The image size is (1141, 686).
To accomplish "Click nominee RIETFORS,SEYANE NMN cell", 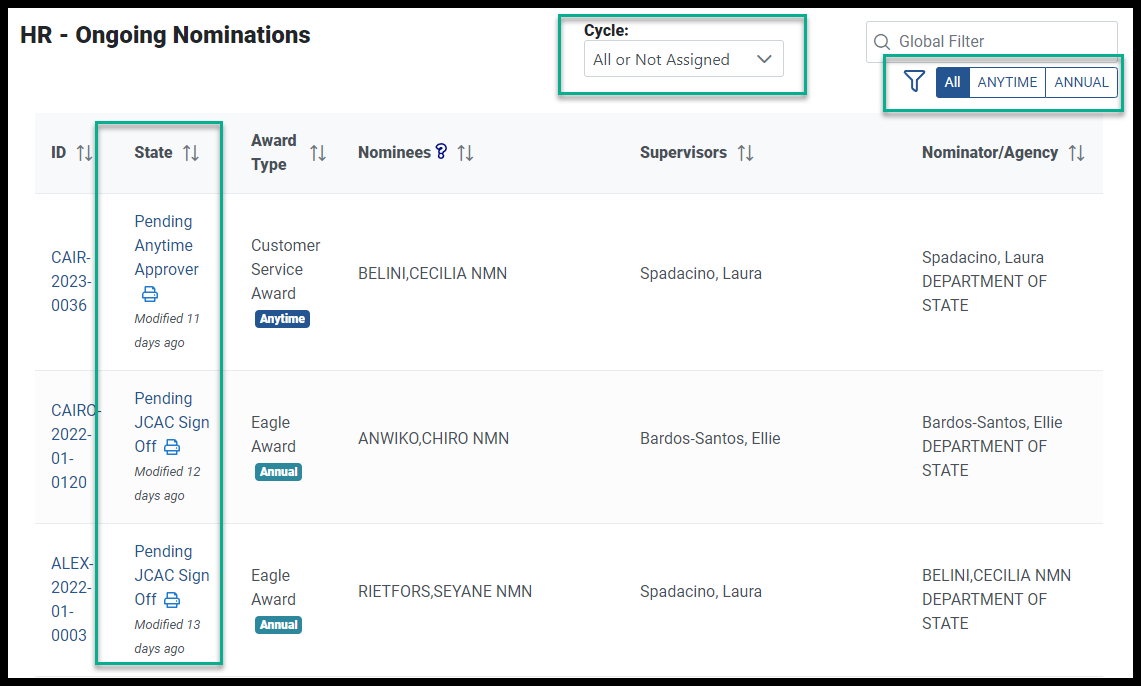I will [x=445, y=591].
